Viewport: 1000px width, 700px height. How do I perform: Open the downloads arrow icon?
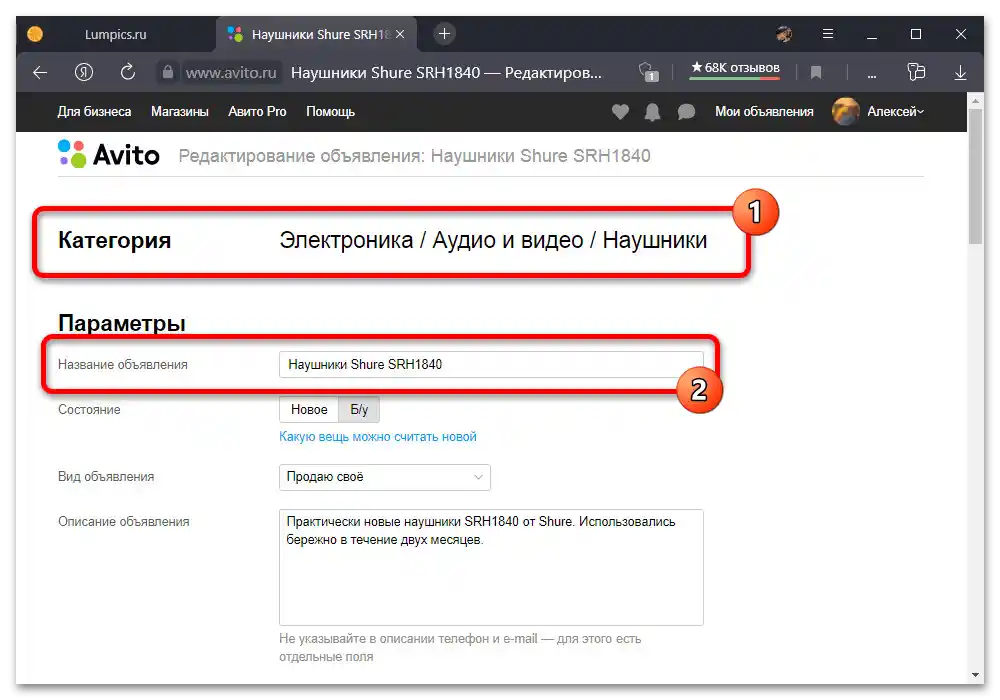[x=960, y=73]
